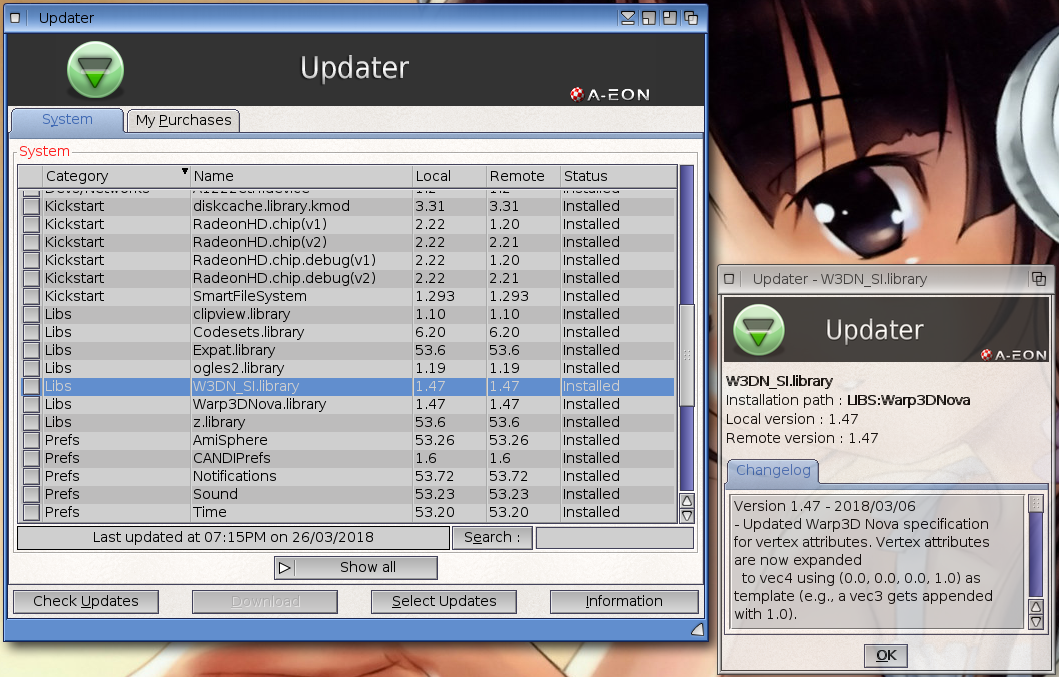Viewport: 1059px width, 677px height.
Task: Select the Warp3DNova.library row
Action: 347,404
